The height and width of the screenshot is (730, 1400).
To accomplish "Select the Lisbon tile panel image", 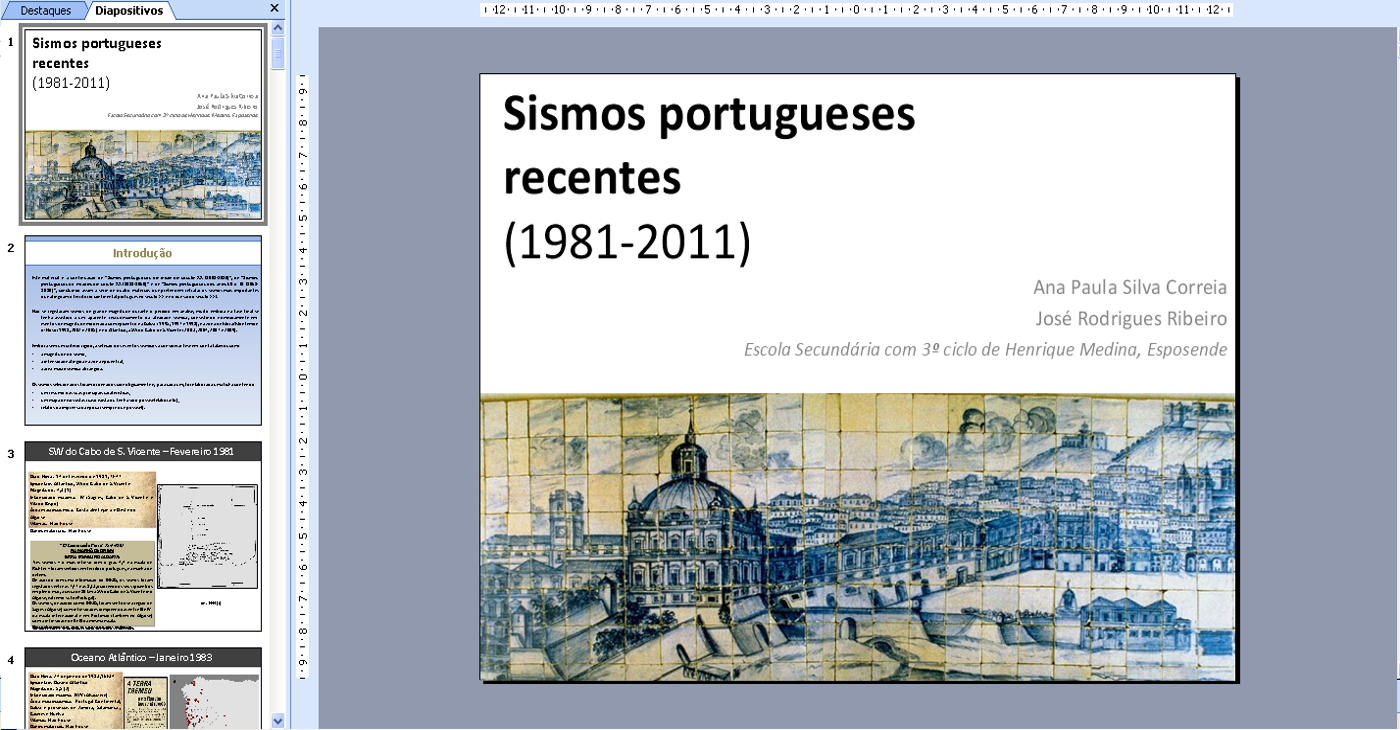I will 857,537.
